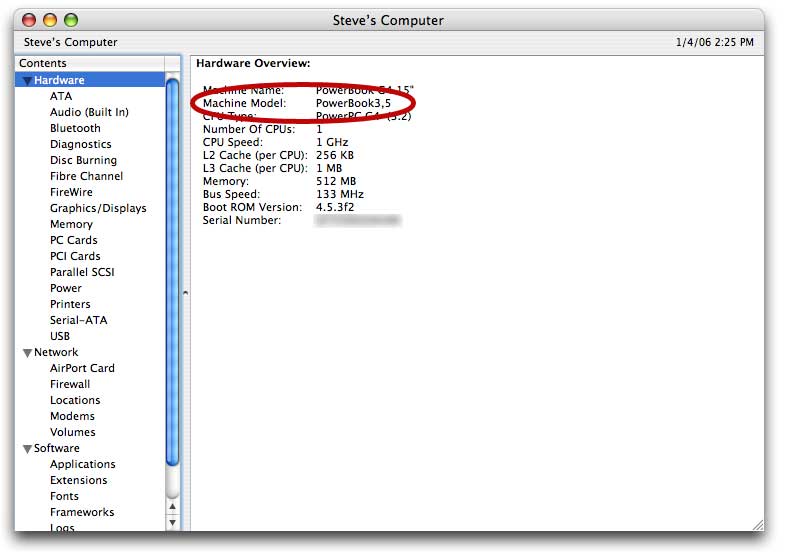Show Volumes information
This screenshot has width=785, height=552.
(73, 432)
